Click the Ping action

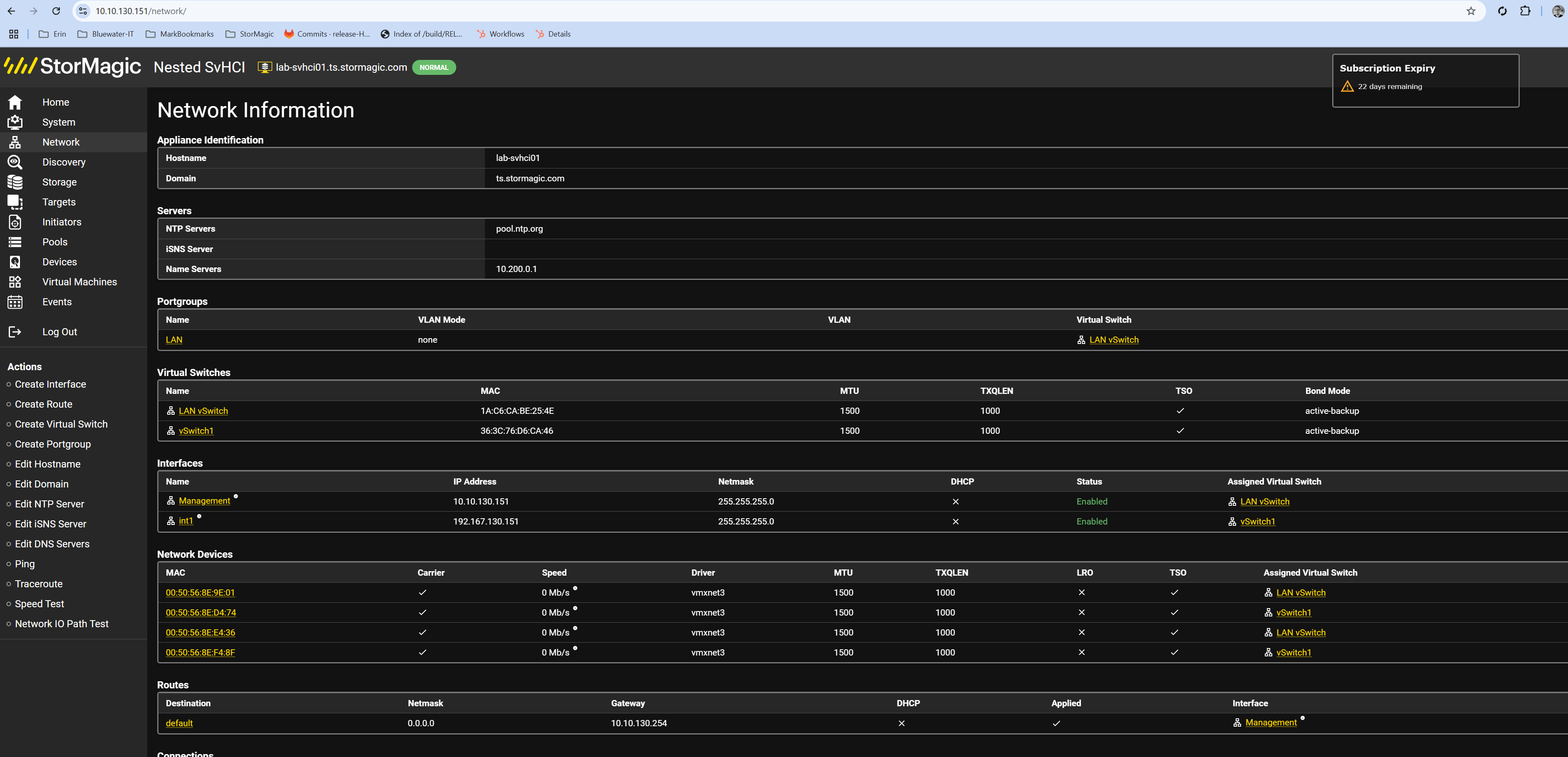[25, 564]
